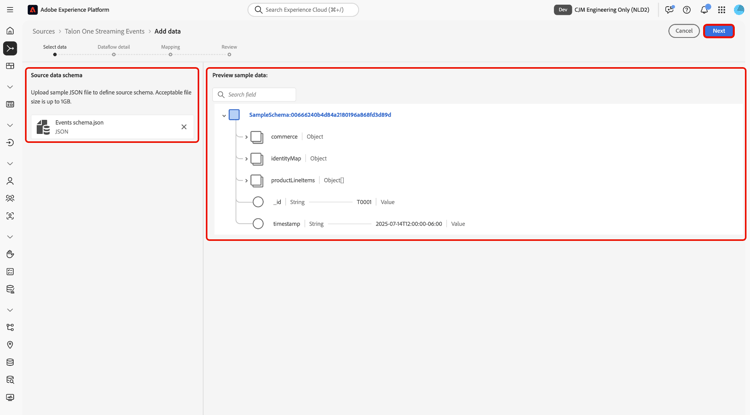750x415 pixels.
Task: Click the Adobe Experience Platform logo
Action: coord(33,10)
